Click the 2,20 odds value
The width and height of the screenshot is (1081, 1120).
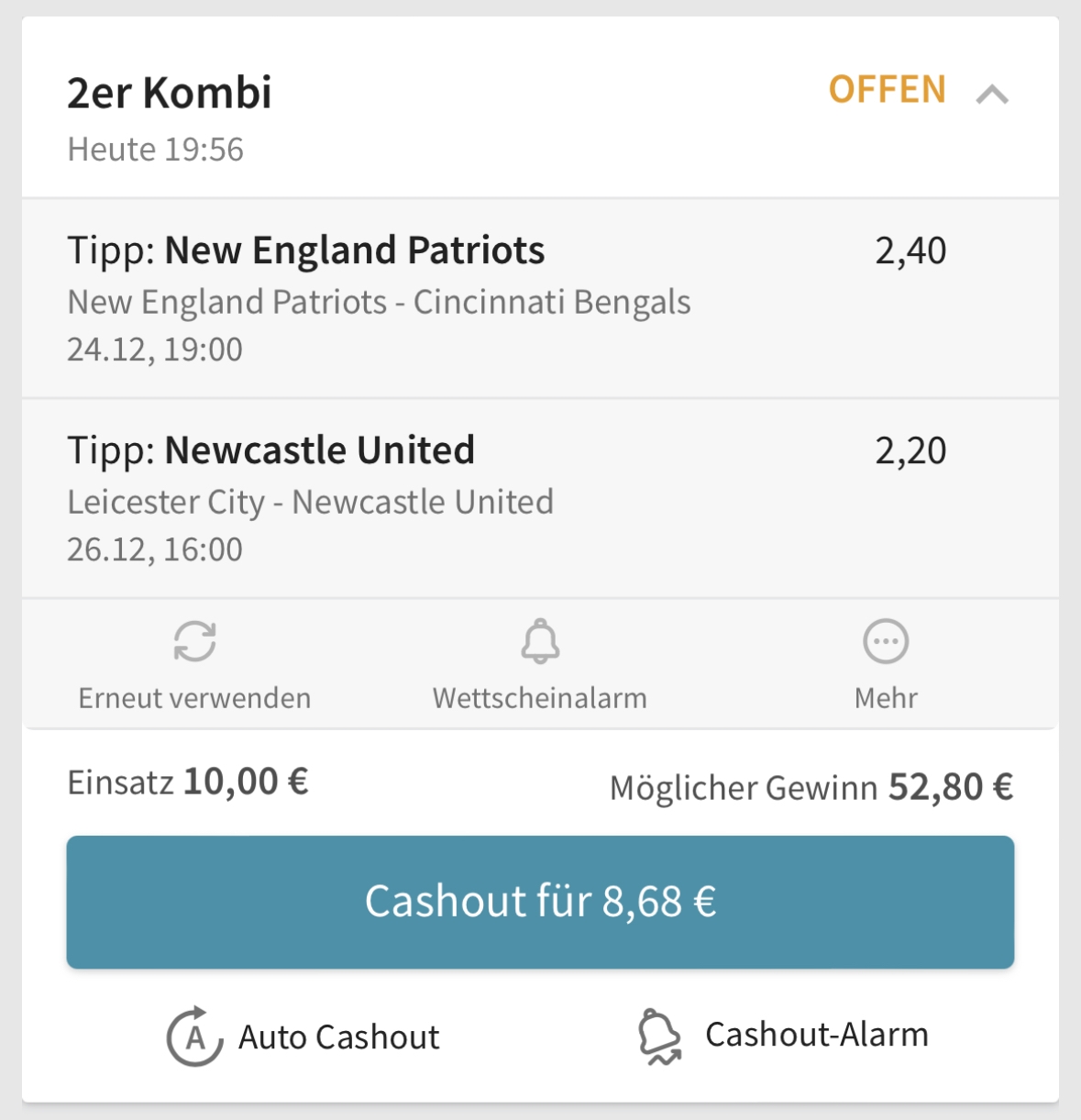[910, 450]
